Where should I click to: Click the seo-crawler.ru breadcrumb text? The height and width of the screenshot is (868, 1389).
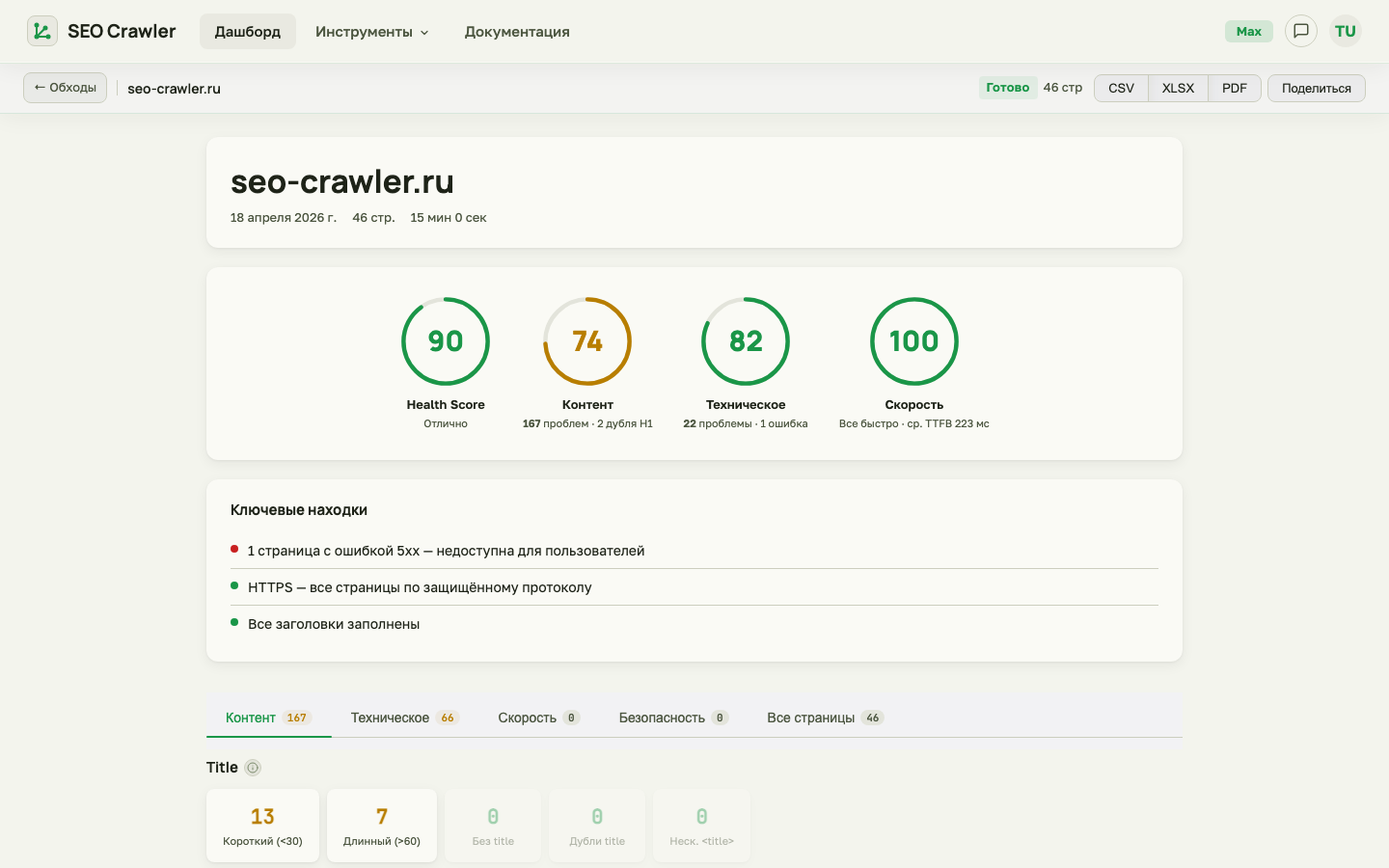[x=175, y=89]
